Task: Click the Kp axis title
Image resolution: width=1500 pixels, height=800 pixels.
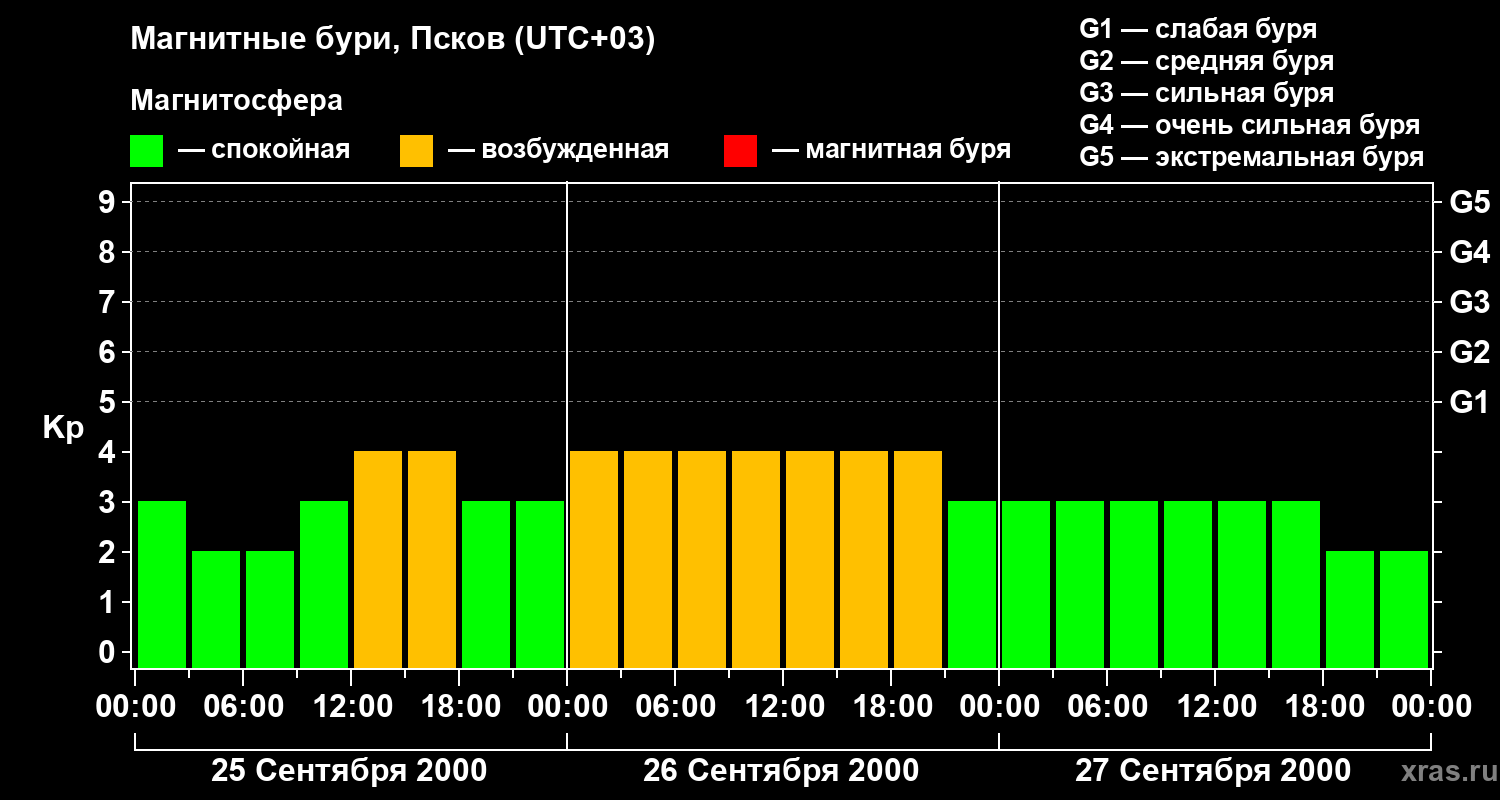Action: pyautogui.click(x=63, y=428)
